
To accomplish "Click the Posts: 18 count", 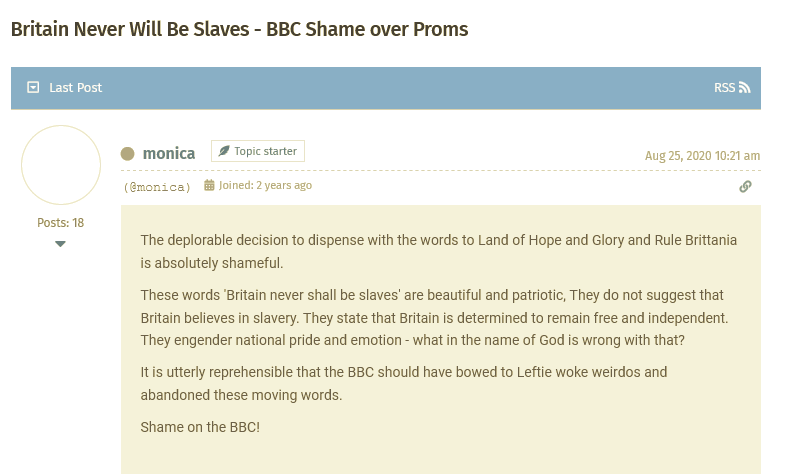I will pyautogui.click(x=61, y=223).
